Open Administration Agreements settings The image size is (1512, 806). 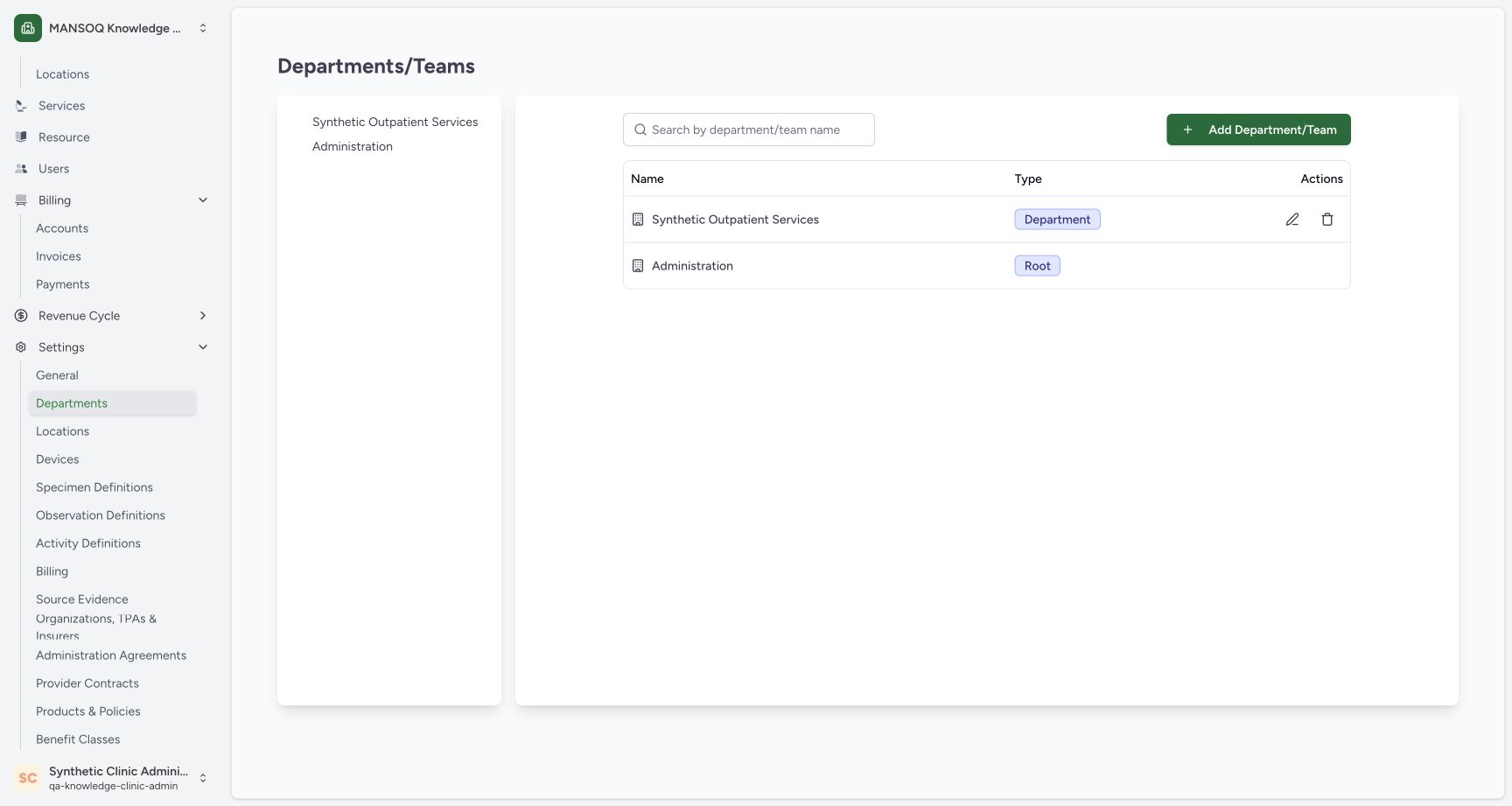point(111,655)
